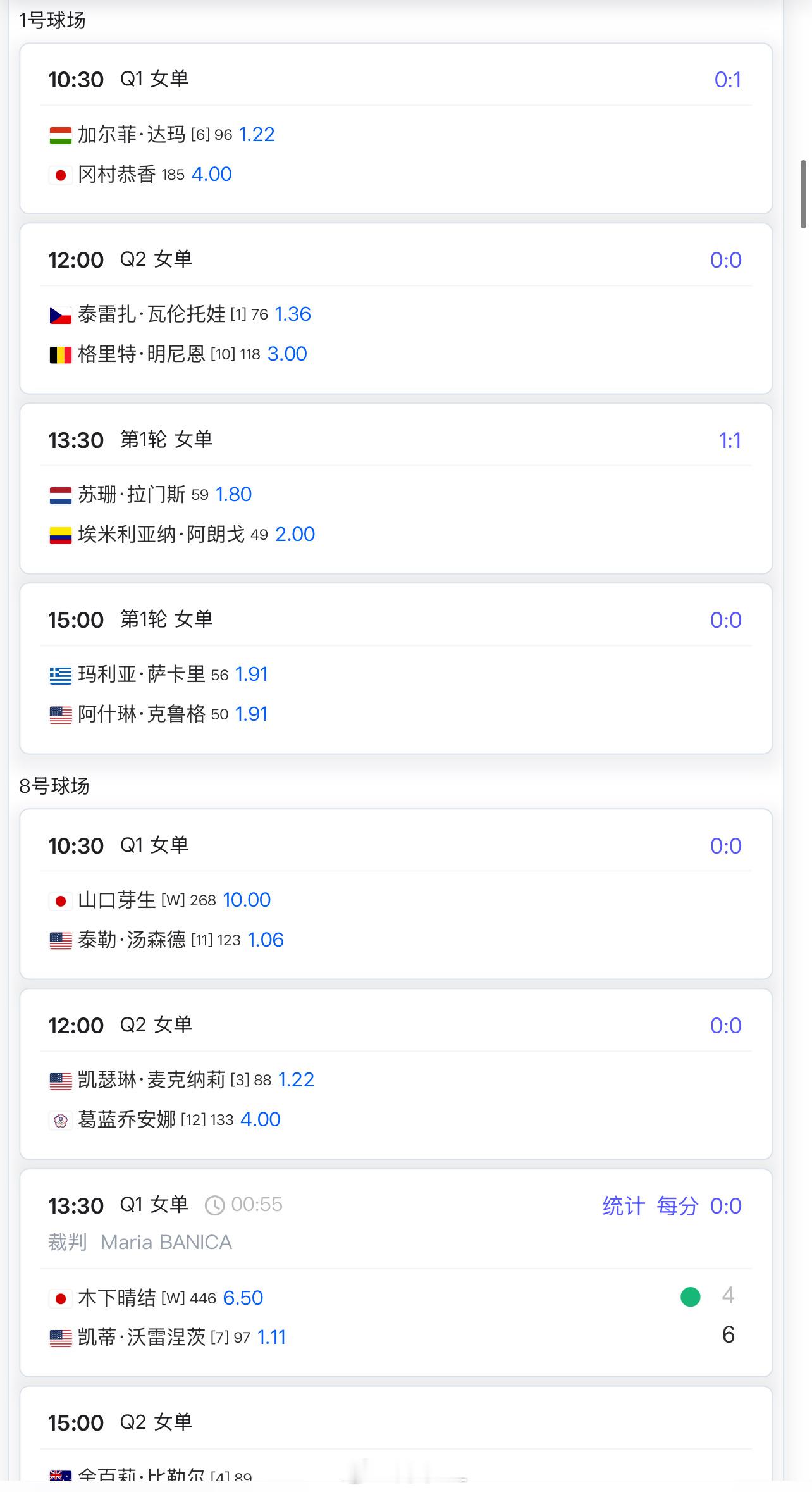Viewport: 812px width, 1492px height.
Task: Click the Chinese Taipei flag beside 葛蓝乔安娜
Action: click(x=60, y=1121)
